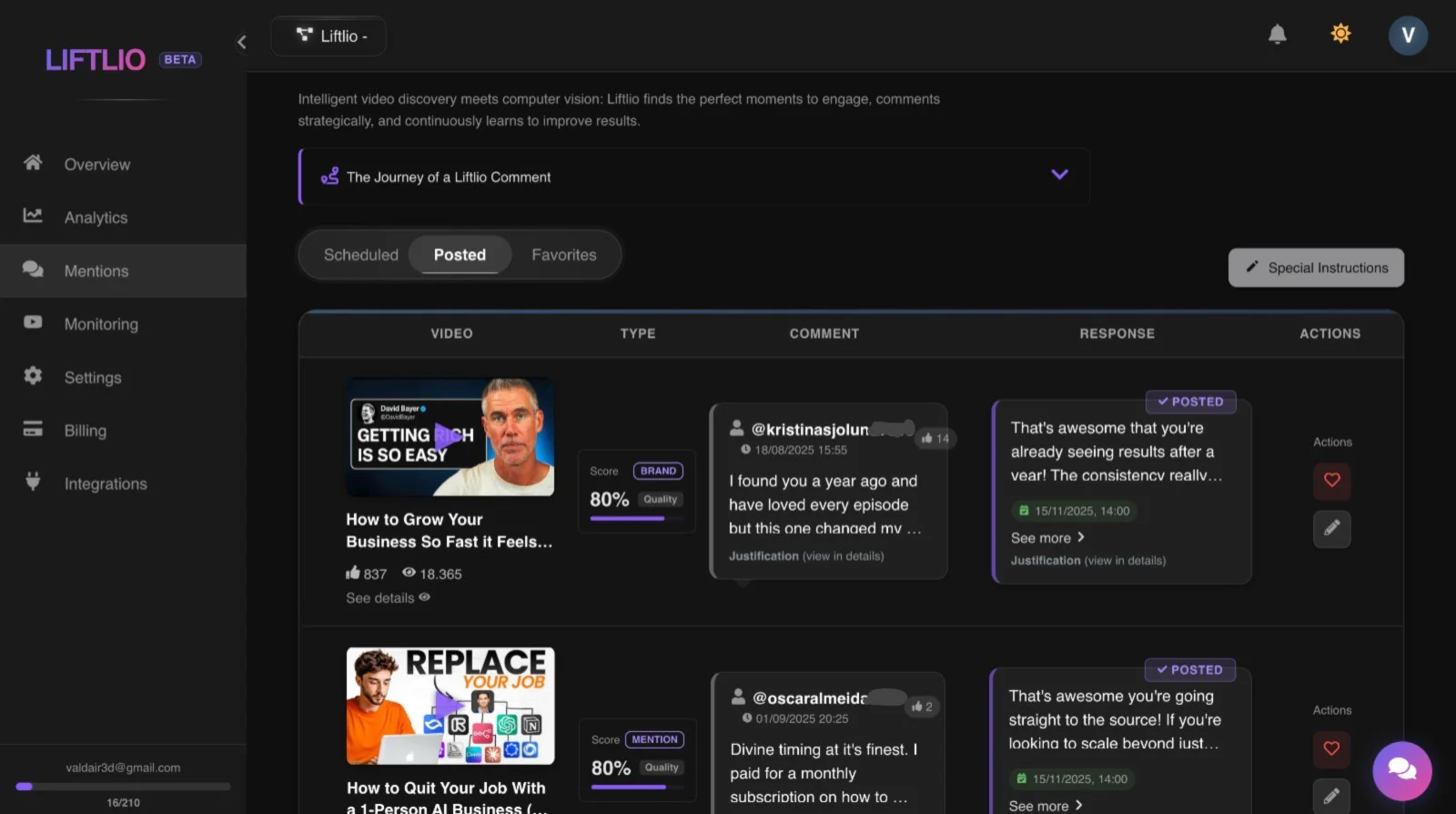This screenshot has width=1456, height=814.
Task: Play the Getting Rich Is So Easy thumbnail
Action: click(450, 436)
